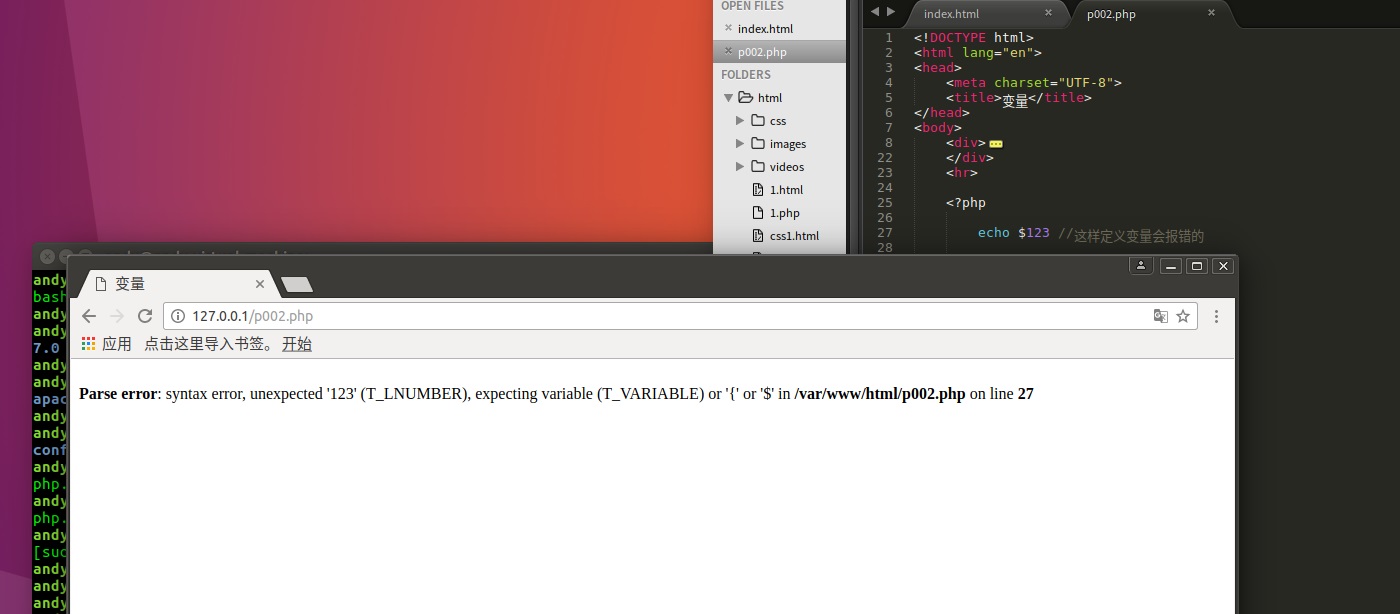The width and height of the screenshot is (1400, 614).
Task: Go to next tab with right arrow
Action: pos(891,12)
